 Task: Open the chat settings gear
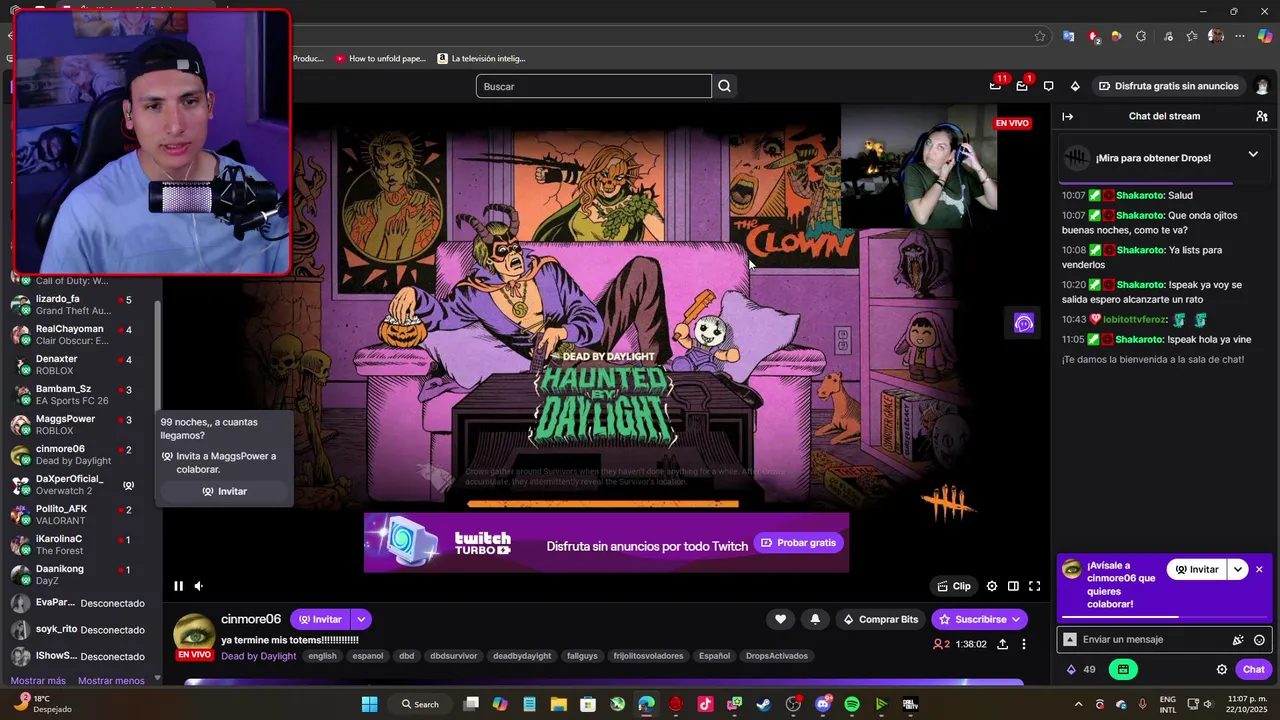1222,669
